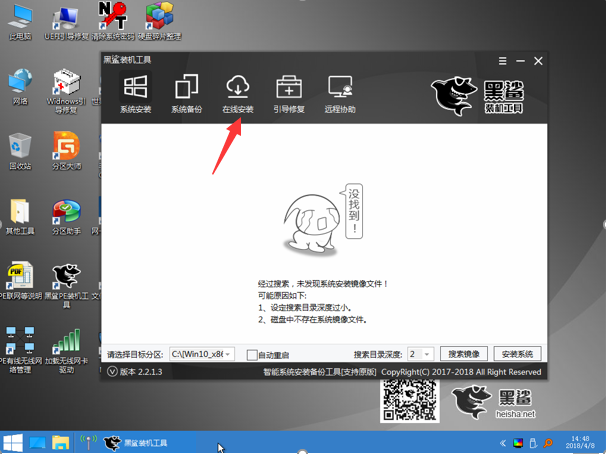
Task: Click 在线安装 cloud download icon
Action: (237, 91)
